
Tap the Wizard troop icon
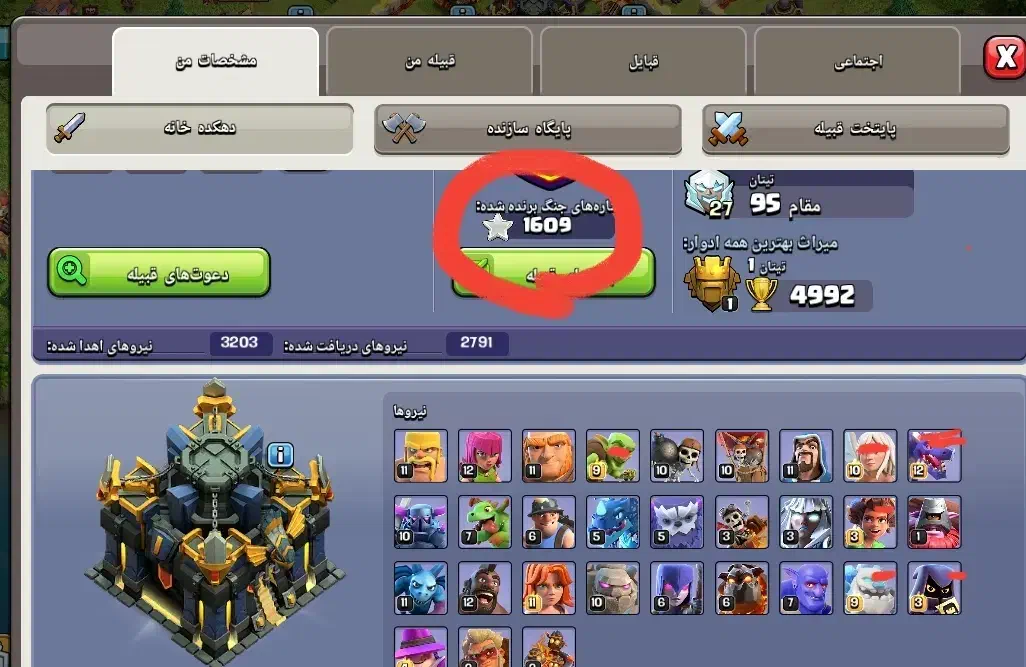(805, 456)
